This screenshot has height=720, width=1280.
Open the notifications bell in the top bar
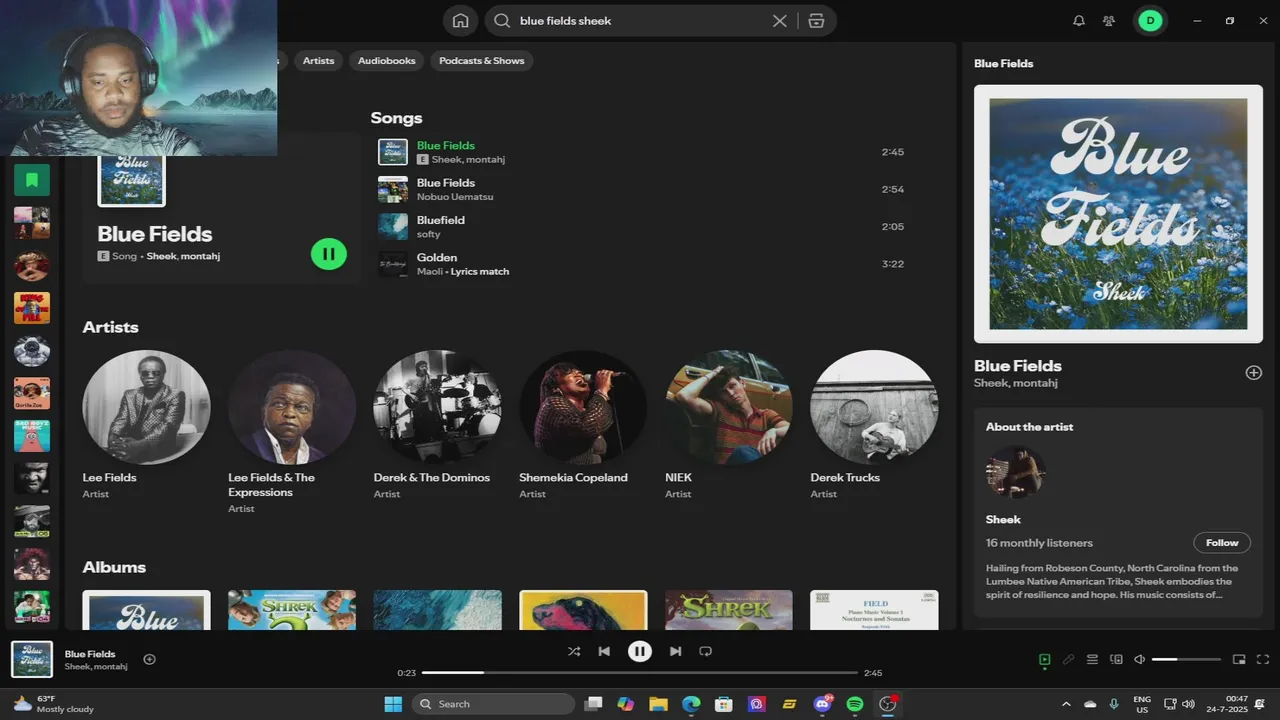(1079, 20)
